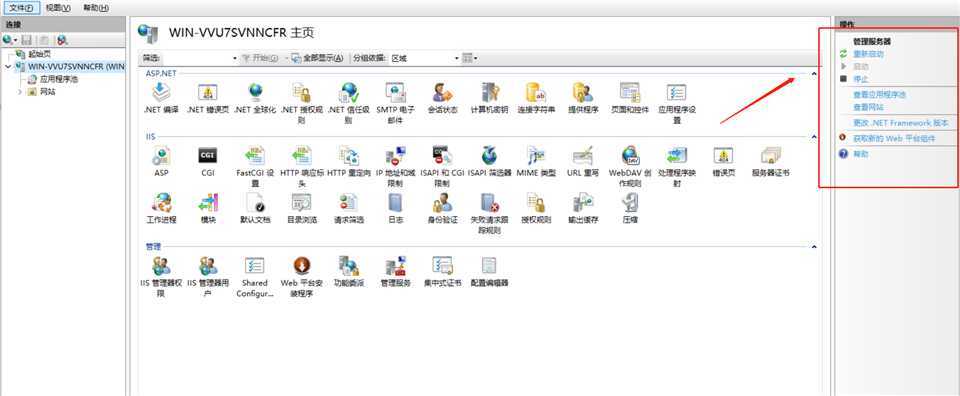Open the 配置编辑器 feature
The width and height of the screenshot is (960, 396).
tap(489, 271)
